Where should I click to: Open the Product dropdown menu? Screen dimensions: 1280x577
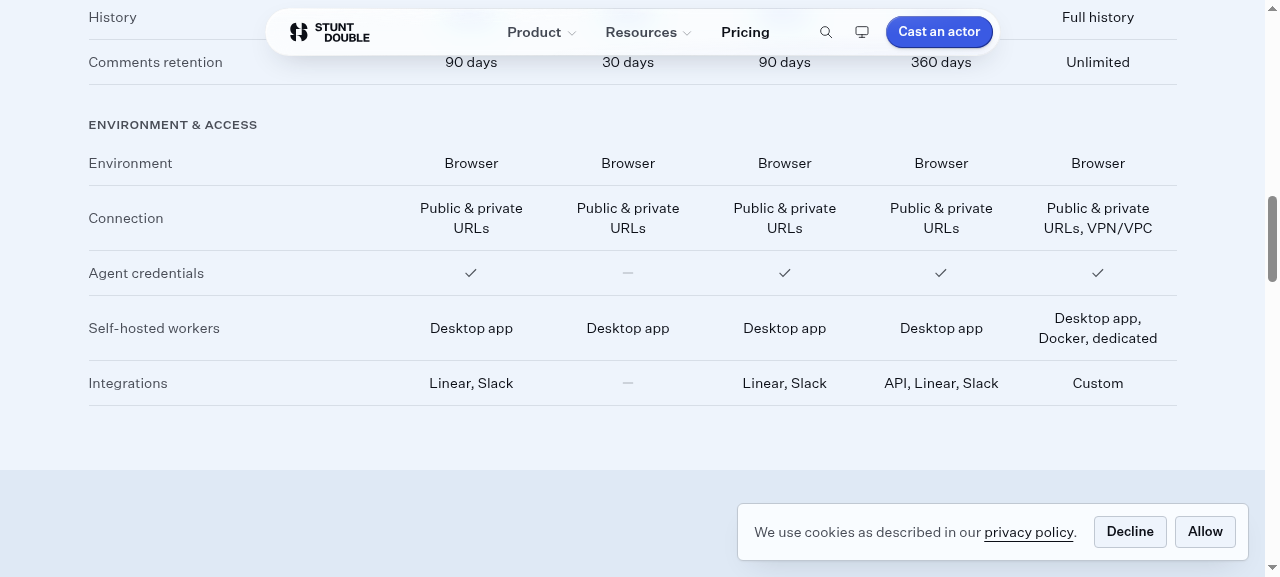[x=541, y=32]
